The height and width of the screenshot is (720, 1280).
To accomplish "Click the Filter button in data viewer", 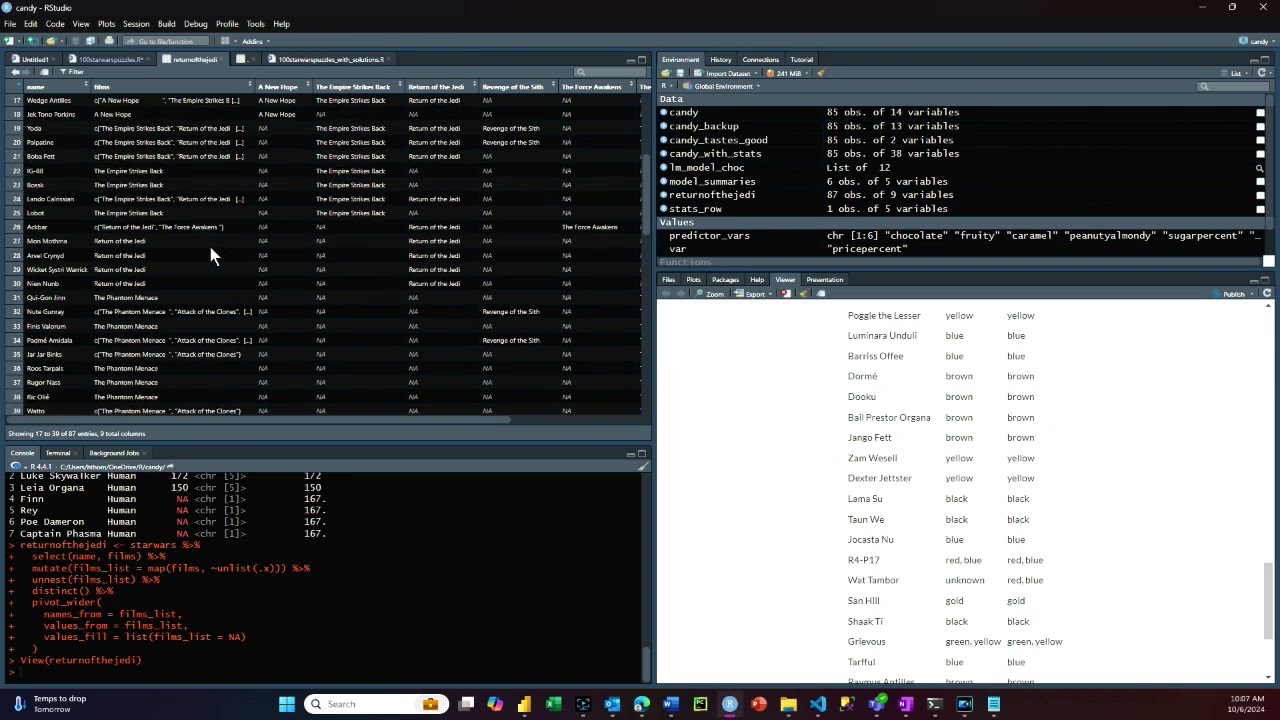I will pyautogui.click(x=71, y=72).
